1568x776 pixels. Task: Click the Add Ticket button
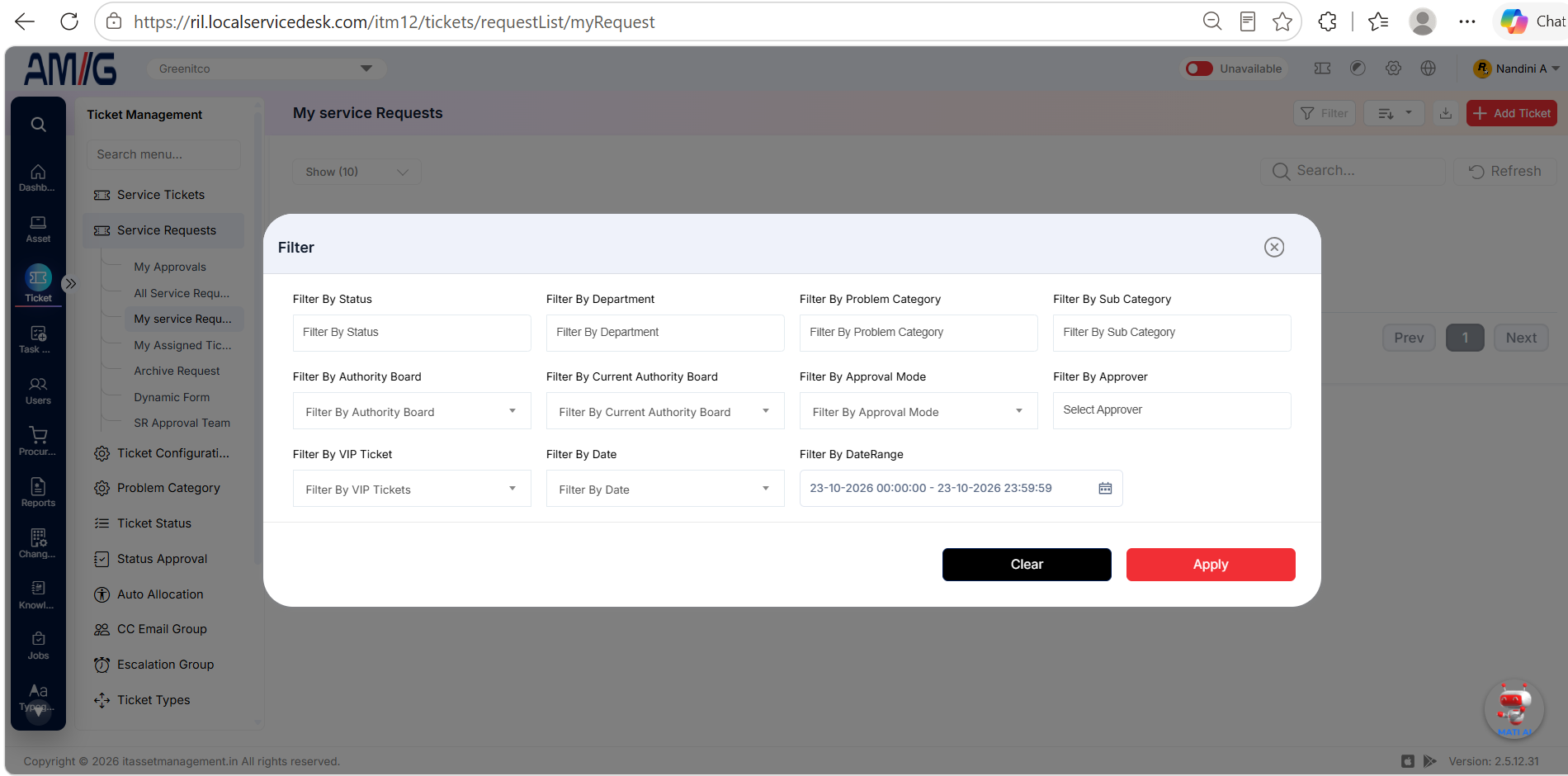pyautogui.click(x=1512, y=113)
